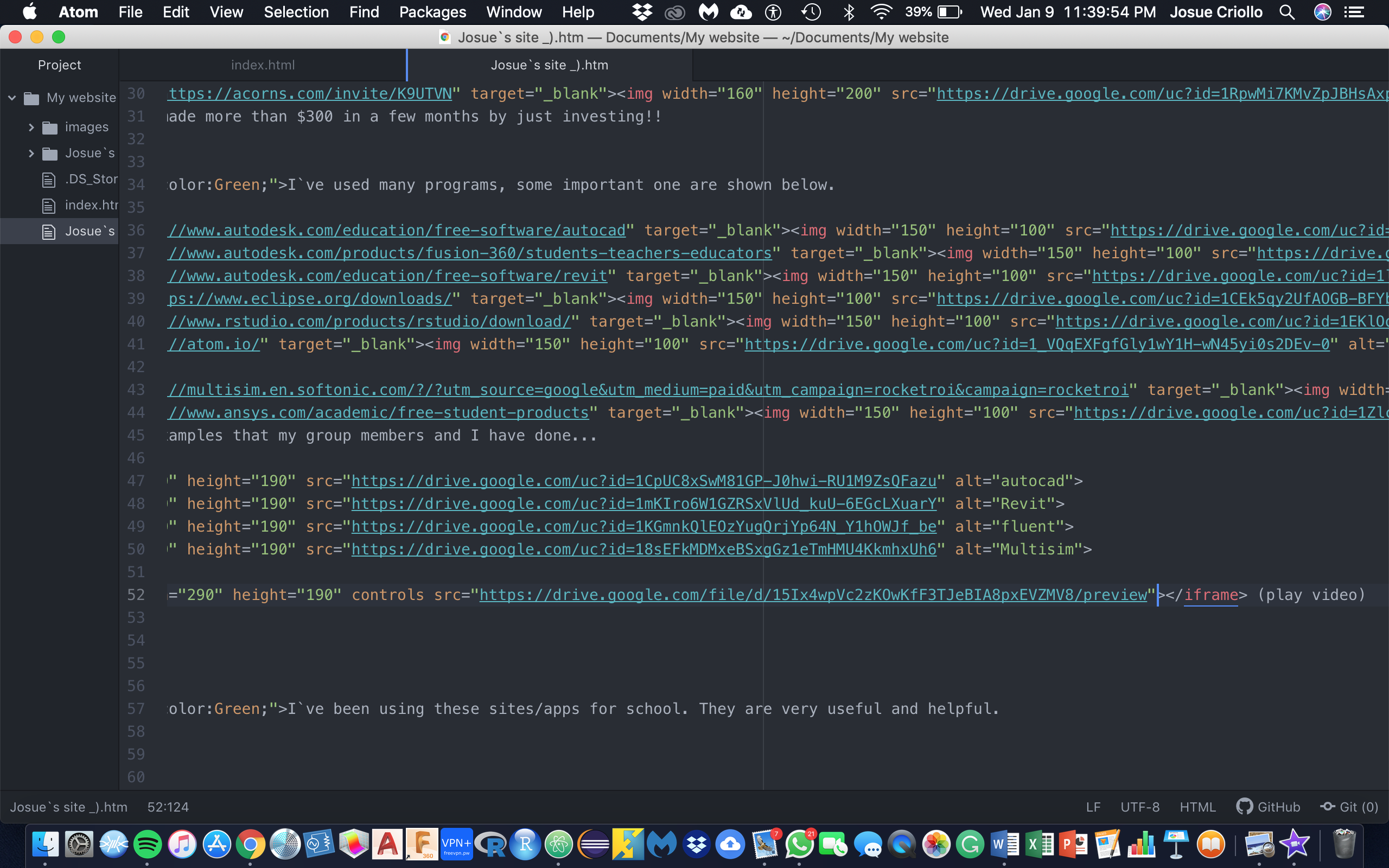Open Atom from the dock
Image resolution: width=1389 pixels, height=868 pixels.
point(559,844)
